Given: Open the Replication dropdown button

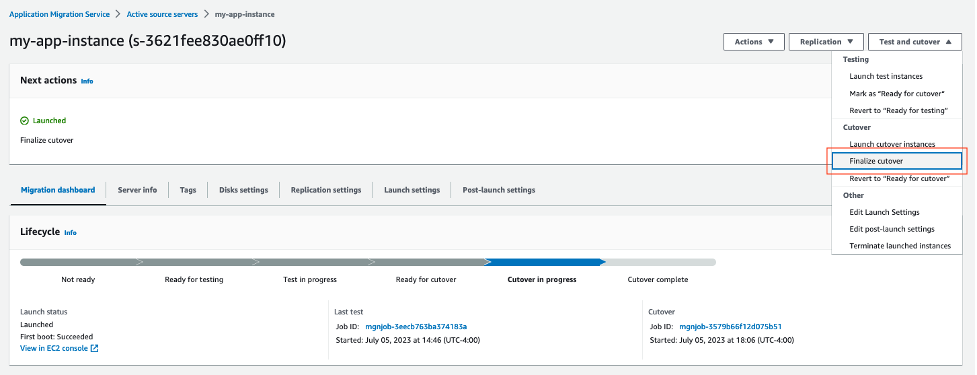Looking at the screenshot, I should (x=826, y=42).
